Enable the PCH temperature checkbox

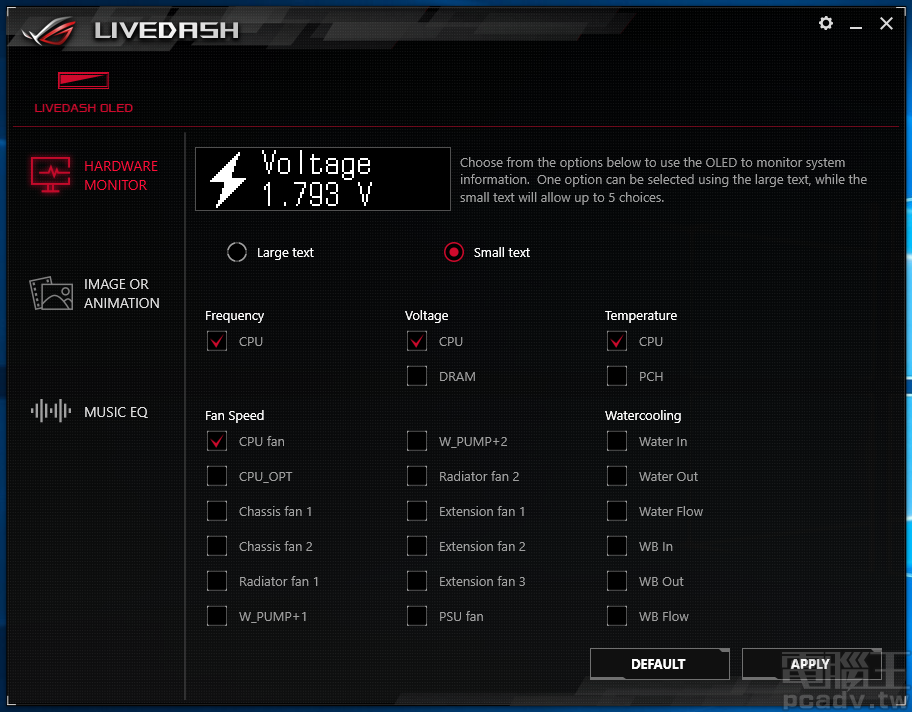617,376
